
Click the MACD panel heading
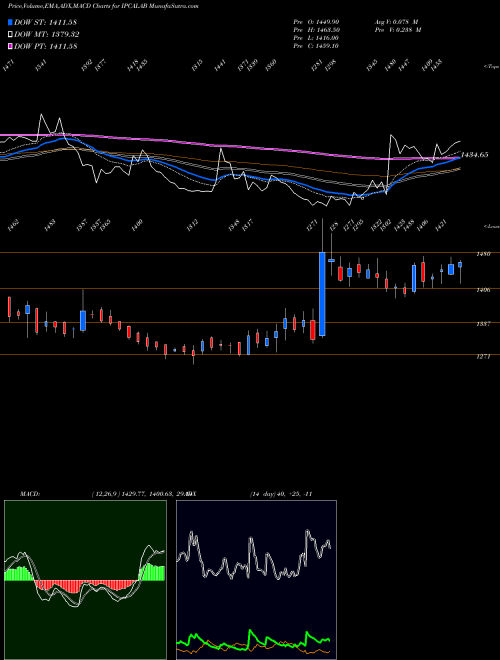[29, 494]
